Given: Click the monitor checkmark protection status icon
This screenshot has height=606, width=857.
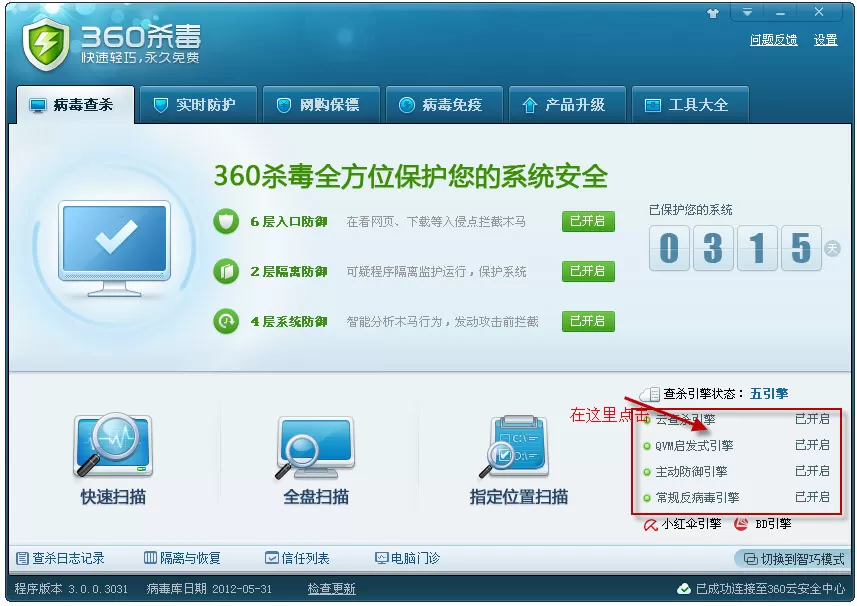Looking at the screenshot, I should [115, 248].
